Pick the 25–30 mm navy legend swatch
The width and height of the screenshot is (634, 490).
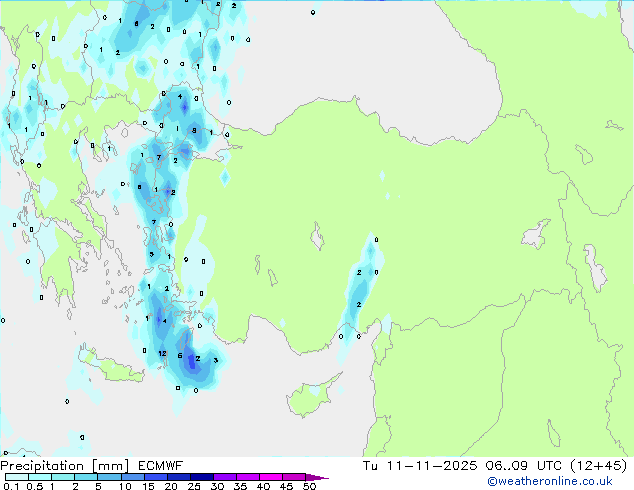click(x=202, y=477)
